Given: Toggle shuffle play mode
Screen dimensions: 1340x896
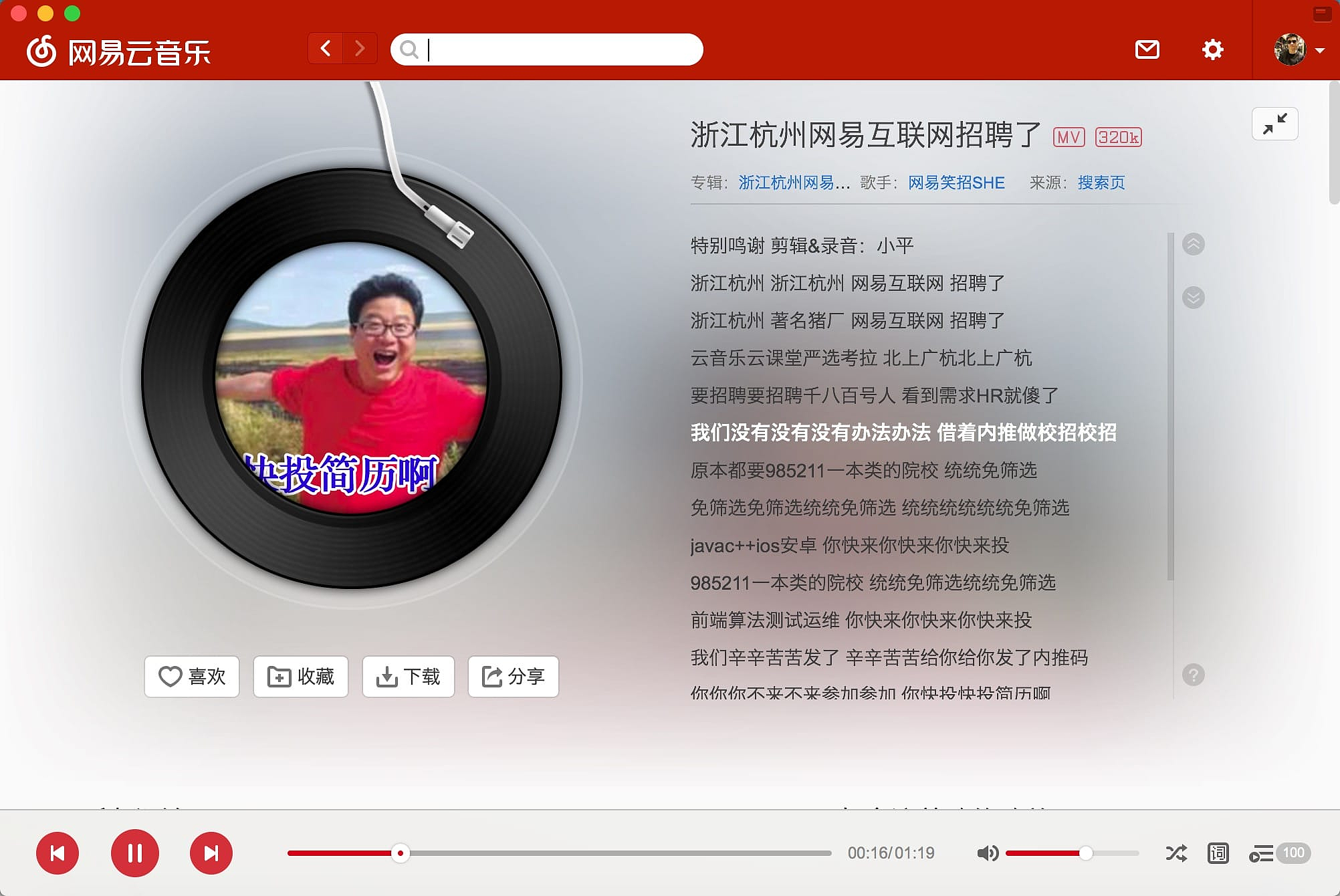Looking at the screenshot, I should pyautogui.click(x=1176, y=853).
